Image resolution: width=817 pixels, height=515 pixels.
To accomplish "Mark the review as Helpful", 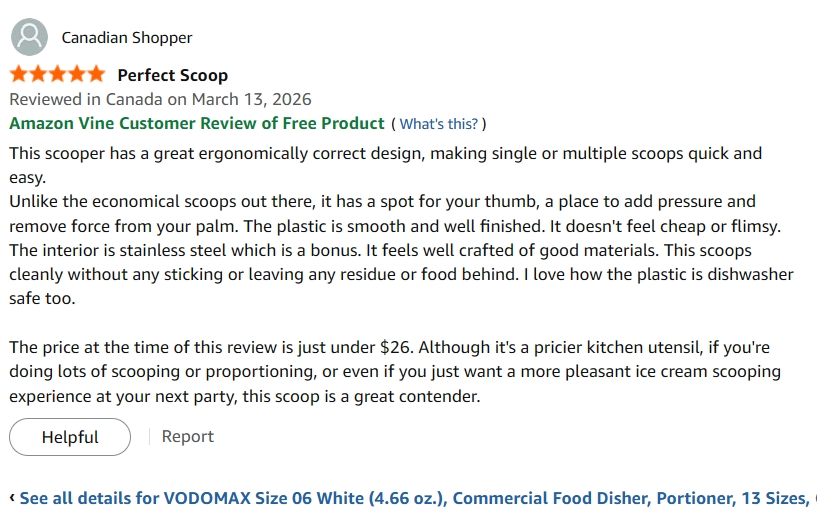I will [70, 437].
